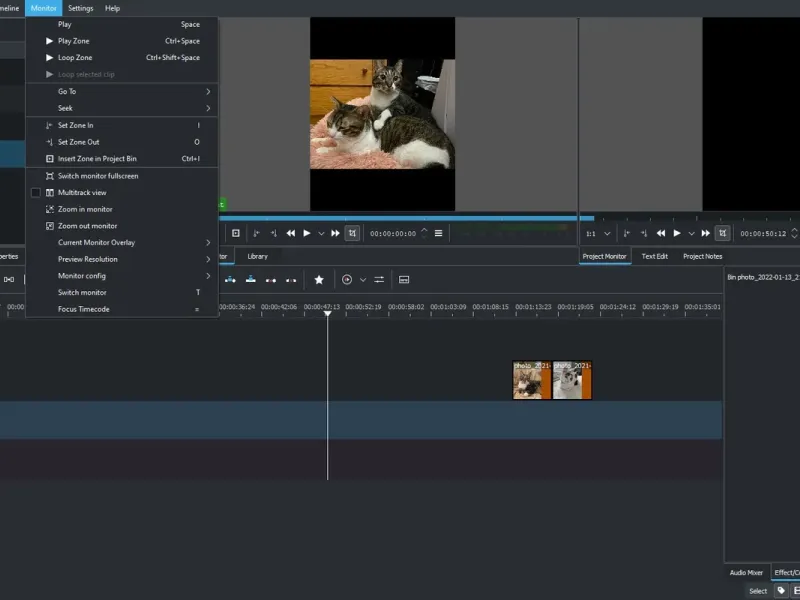The height and width of the screenshot is (600, 800).
Task: Click the favorite effects star icon
Action: (319, 280)
